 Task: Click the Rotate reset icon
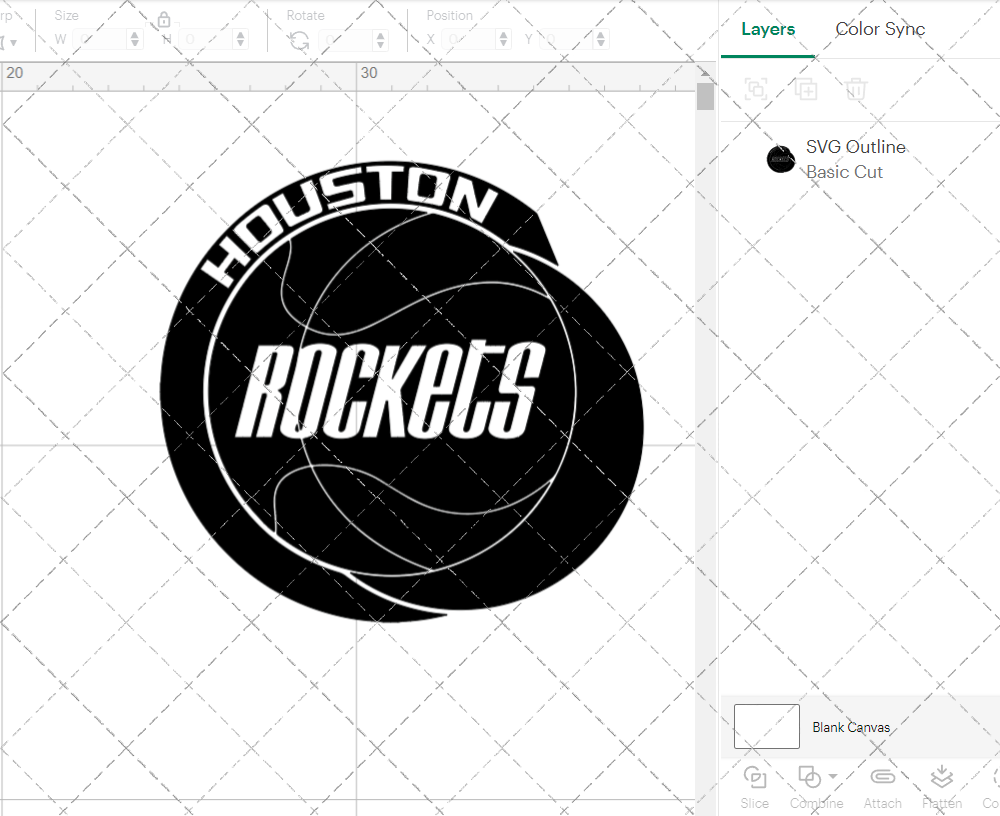tap(297, 38)
